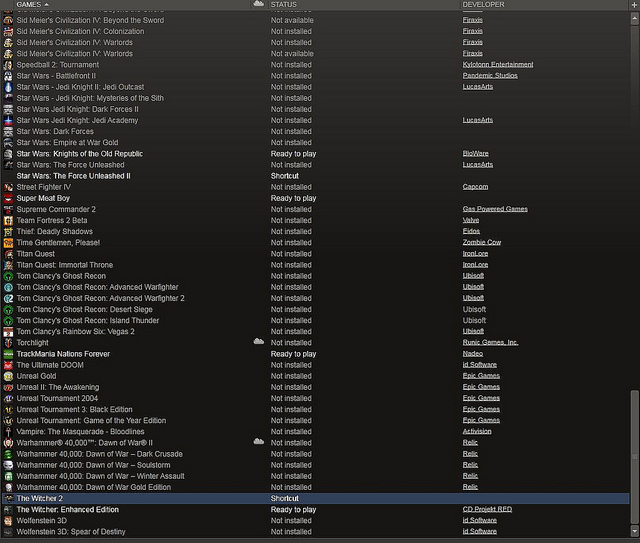
Task: Click the plus button in the header
Action: tap(635, 4)
